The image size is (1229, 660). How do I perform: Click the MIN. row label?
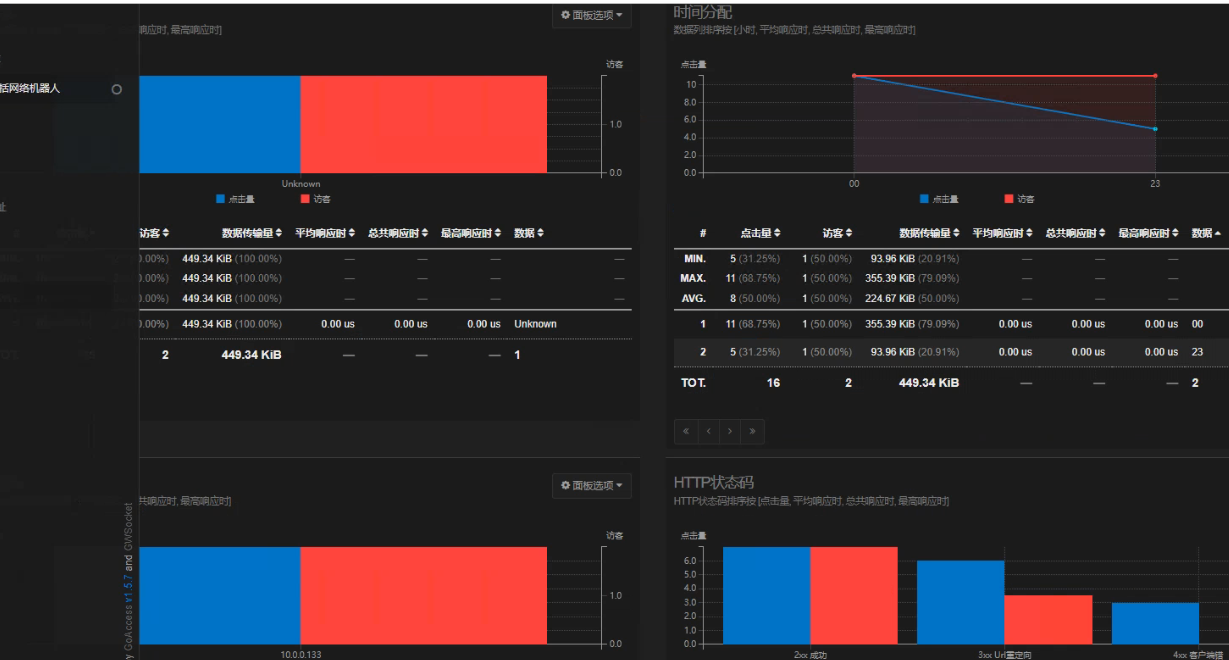pos(694,259)
